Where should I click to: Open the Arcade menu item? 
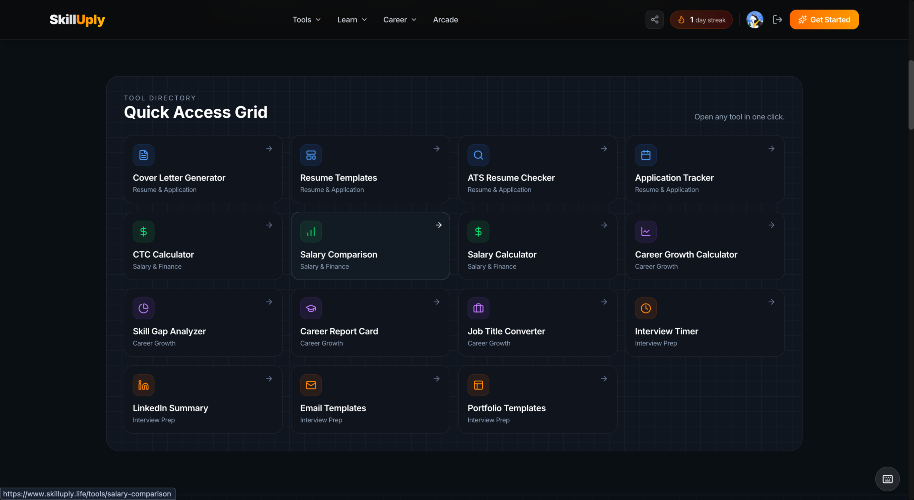pyautogui.click(x=445, y=19)
